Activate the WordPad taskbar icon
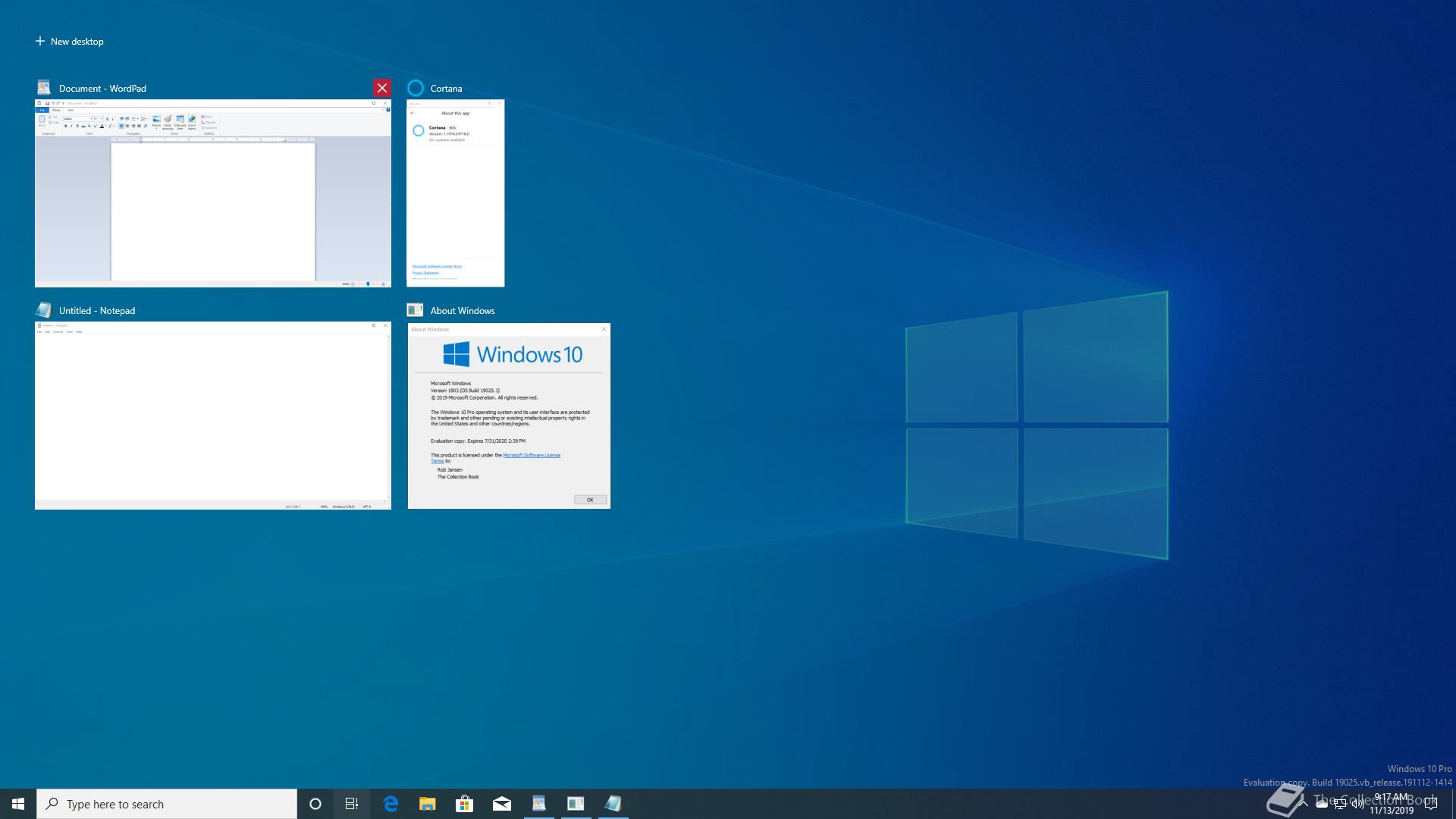The width and height of the screenshot is (1456, 819). click(539, 804)
